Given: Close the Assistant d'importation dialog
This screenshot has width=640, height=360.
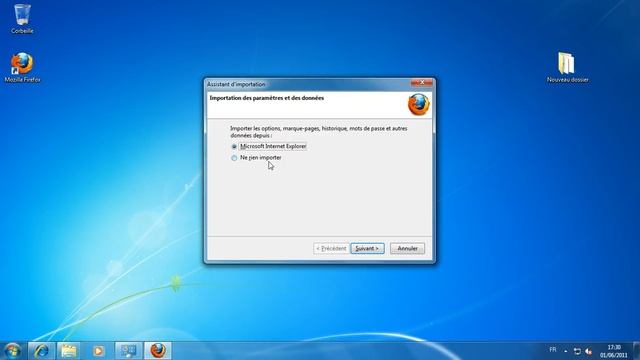Looking at the screenshot, I should coord(422,82).
